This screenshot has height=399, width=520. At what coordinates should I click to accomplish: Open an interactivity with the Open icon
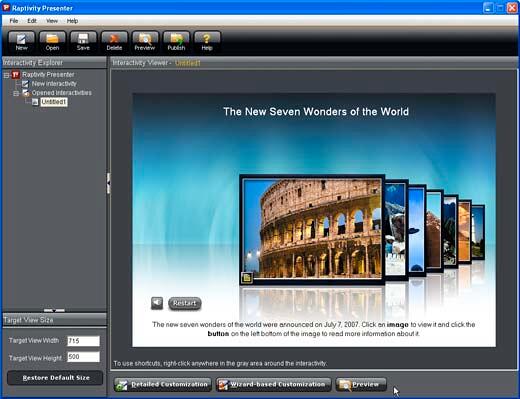point(52,42)
